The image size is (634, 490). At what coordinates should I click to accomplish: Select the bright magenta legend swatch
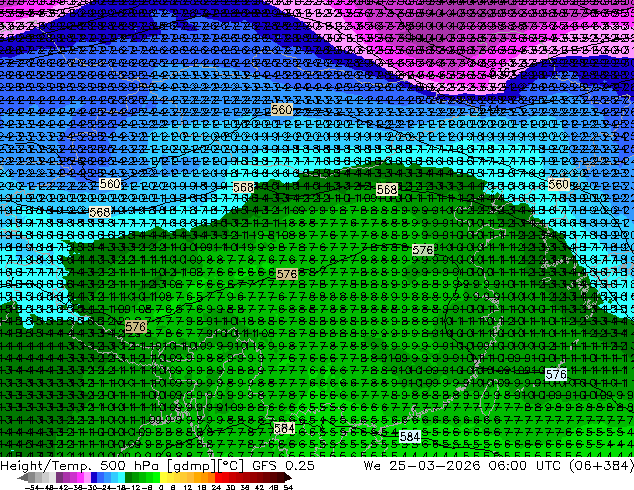(x=80, y=477)
